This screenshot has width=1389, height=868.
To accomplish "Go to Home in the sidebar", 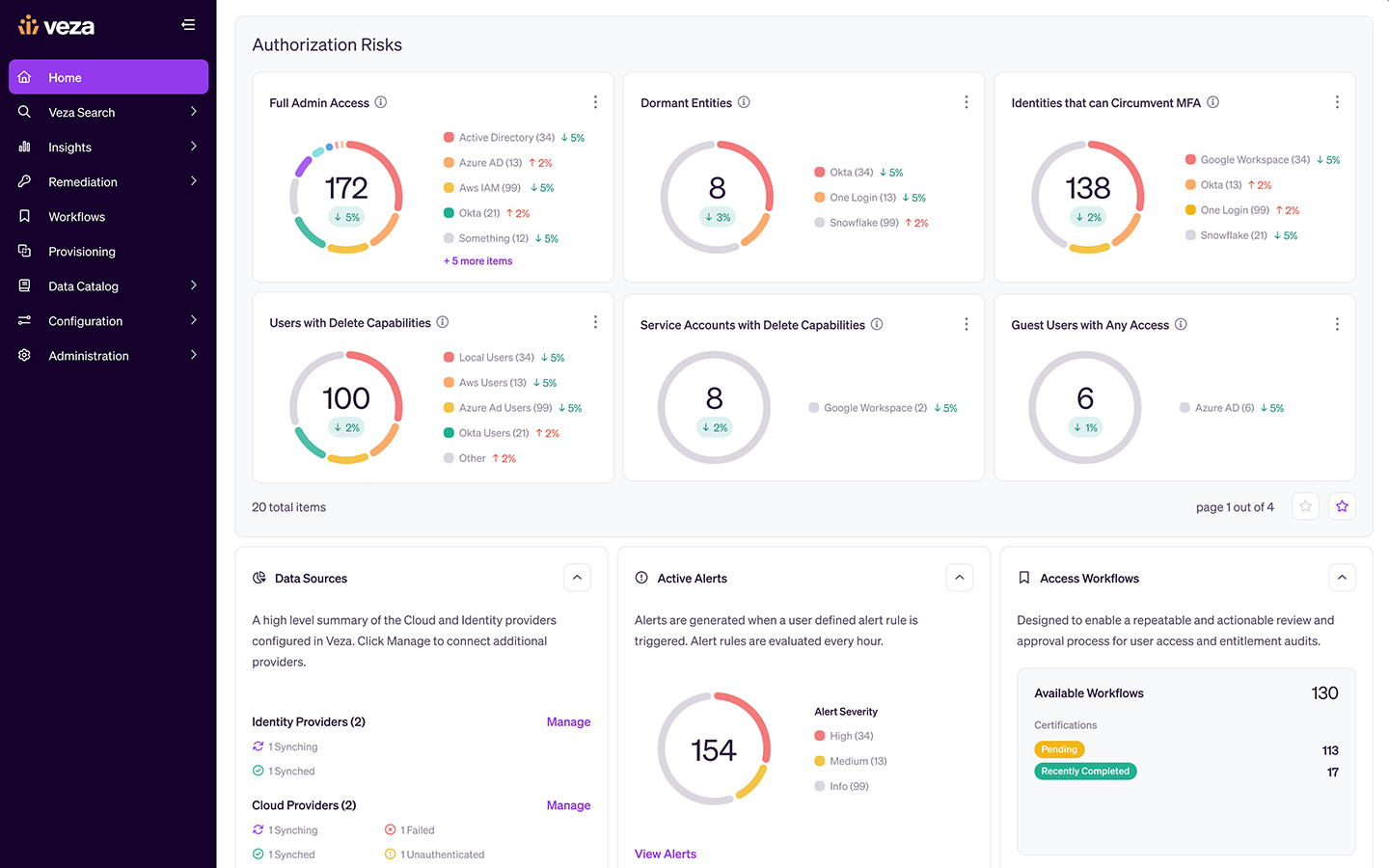I will tap(108, 77).
